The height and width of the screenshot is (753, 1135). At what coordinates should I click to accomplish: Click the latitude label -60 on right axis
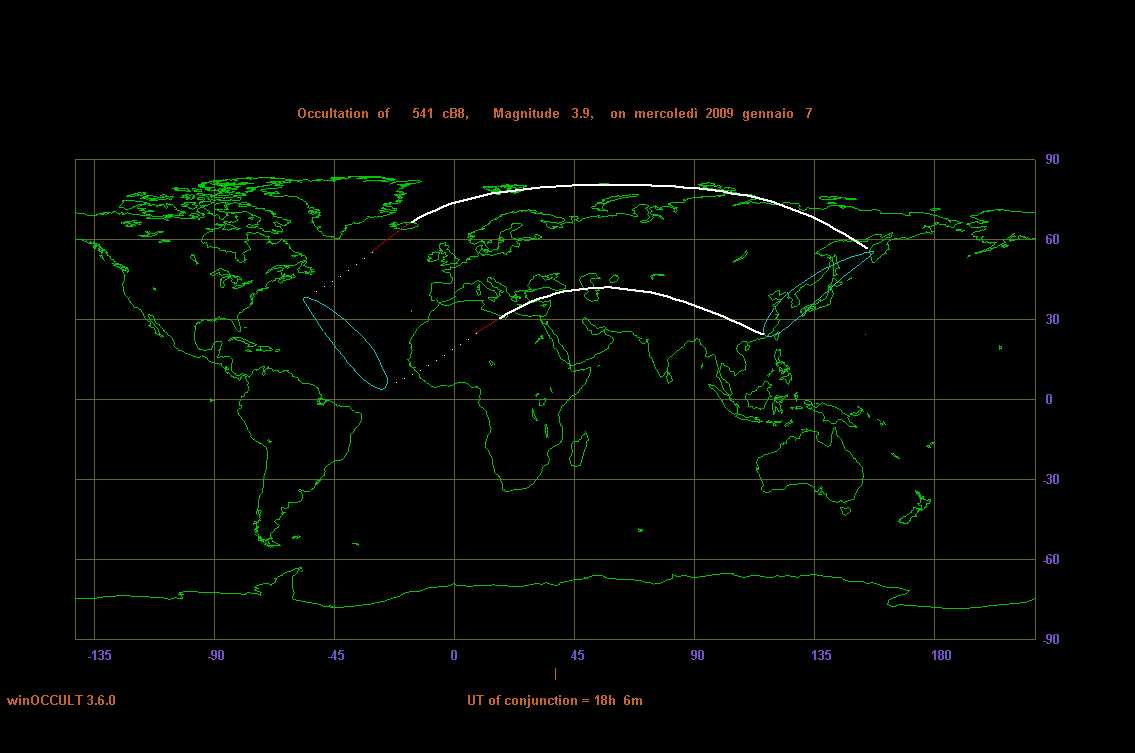1051,559
